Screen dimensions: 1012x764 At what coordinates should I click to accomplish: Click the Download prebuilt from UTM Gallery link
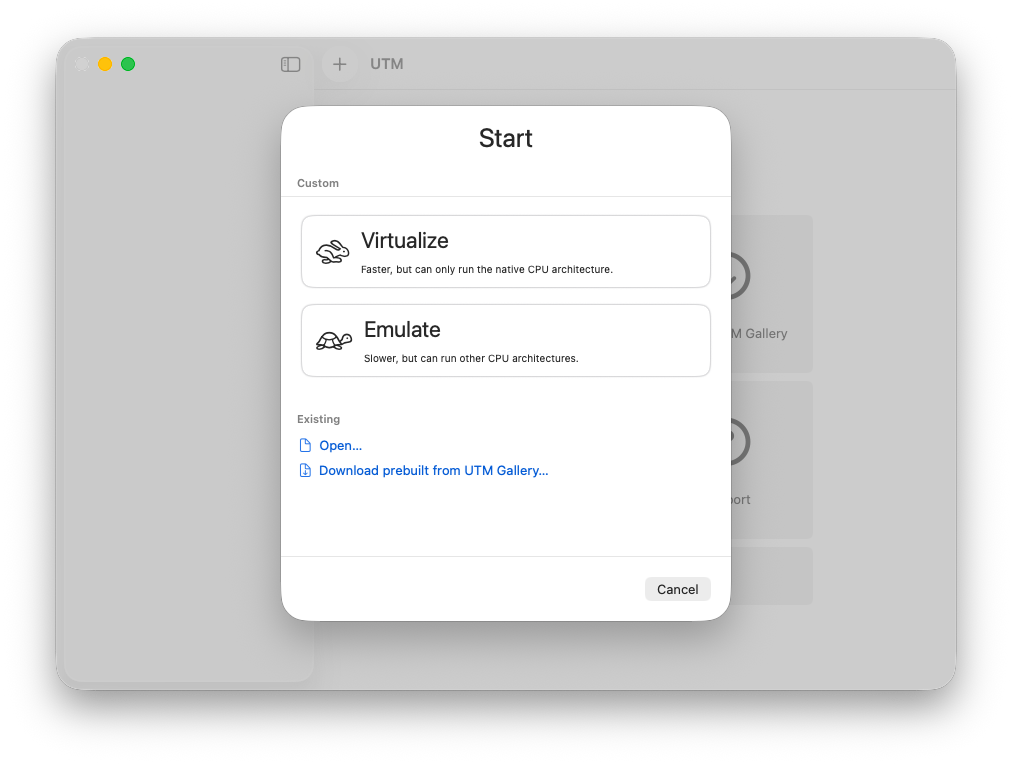(435, 470)
